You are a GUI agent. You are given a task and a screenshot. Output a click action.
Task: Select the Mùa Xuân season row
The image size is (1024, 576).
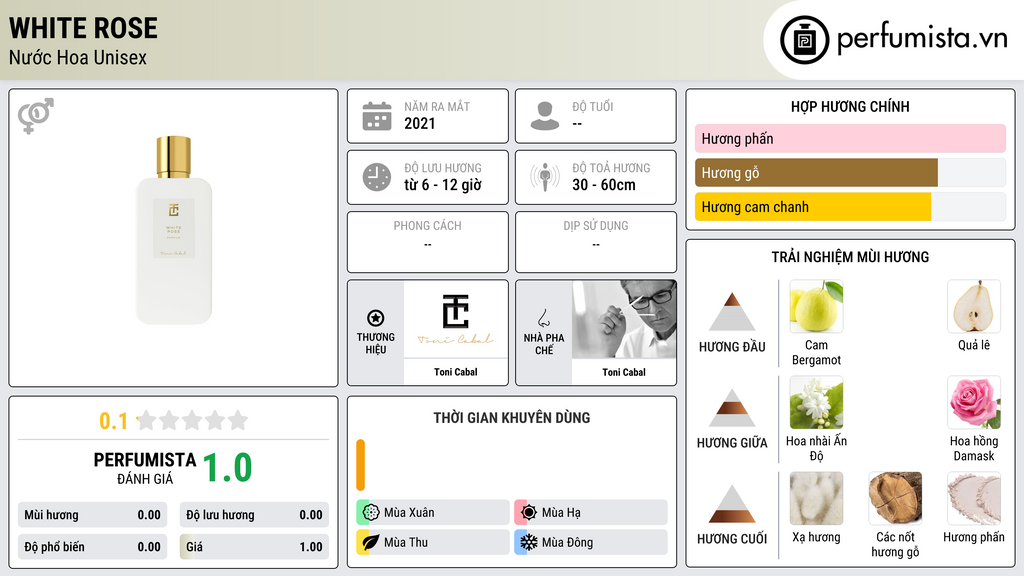pos(433,513)
